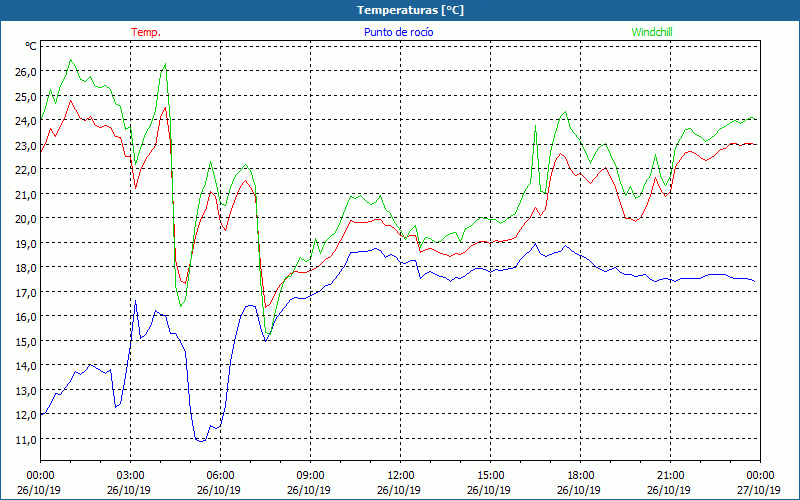This screenshot has width=800, height=500.
Task: Select the green Windchill legend label
Action: point(652,32)
